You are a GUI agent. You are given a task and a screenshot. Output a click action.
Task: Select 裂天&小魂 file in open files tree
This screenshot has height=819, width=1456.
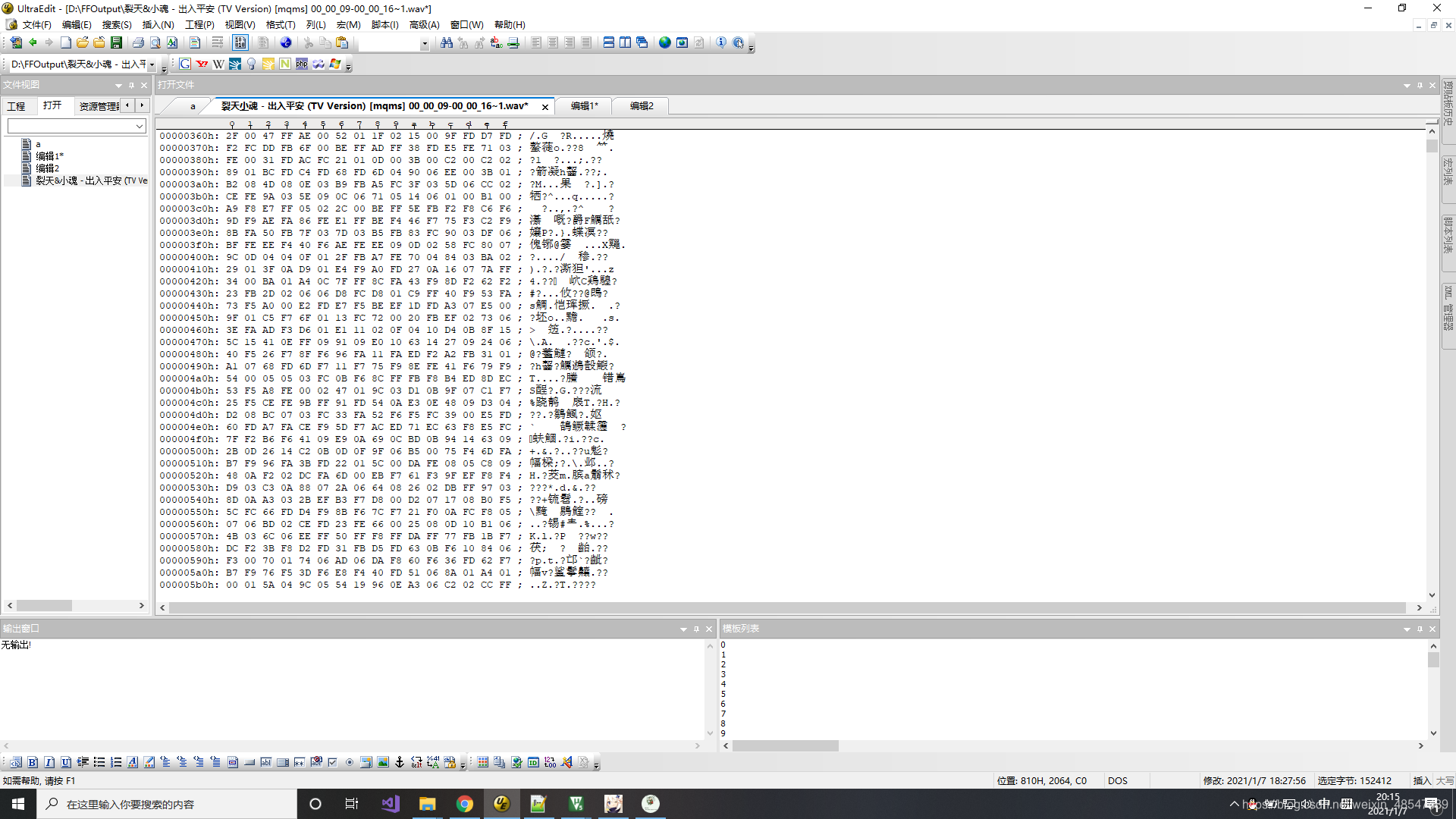[x=91, y=180]
